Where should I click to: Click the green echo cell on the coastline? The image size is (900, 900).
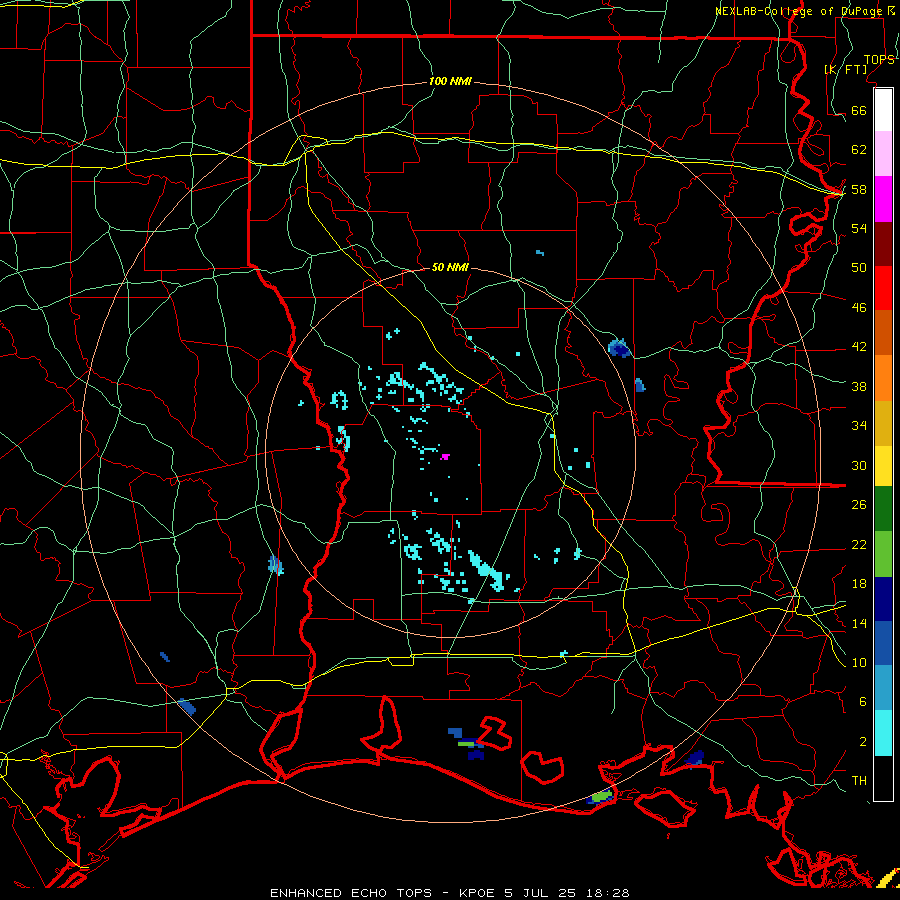tap(602, 797)
